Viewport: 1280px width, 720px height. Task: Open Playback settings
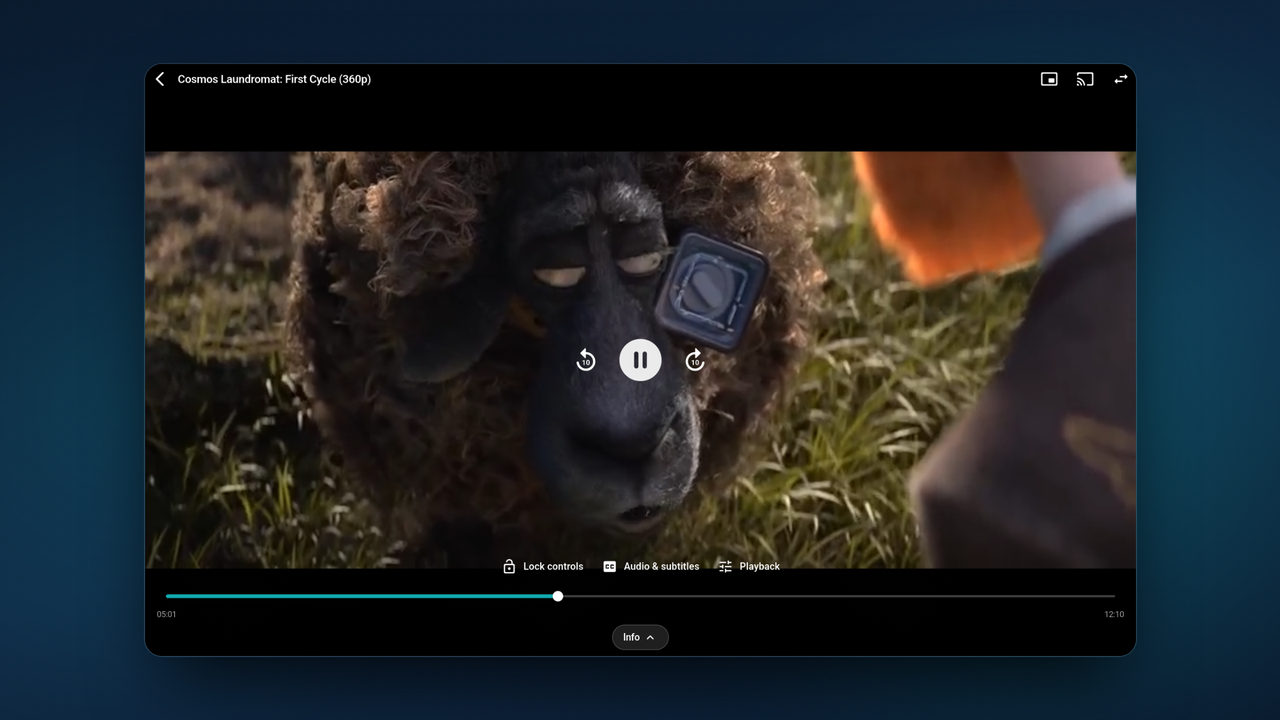click(749, 566)
